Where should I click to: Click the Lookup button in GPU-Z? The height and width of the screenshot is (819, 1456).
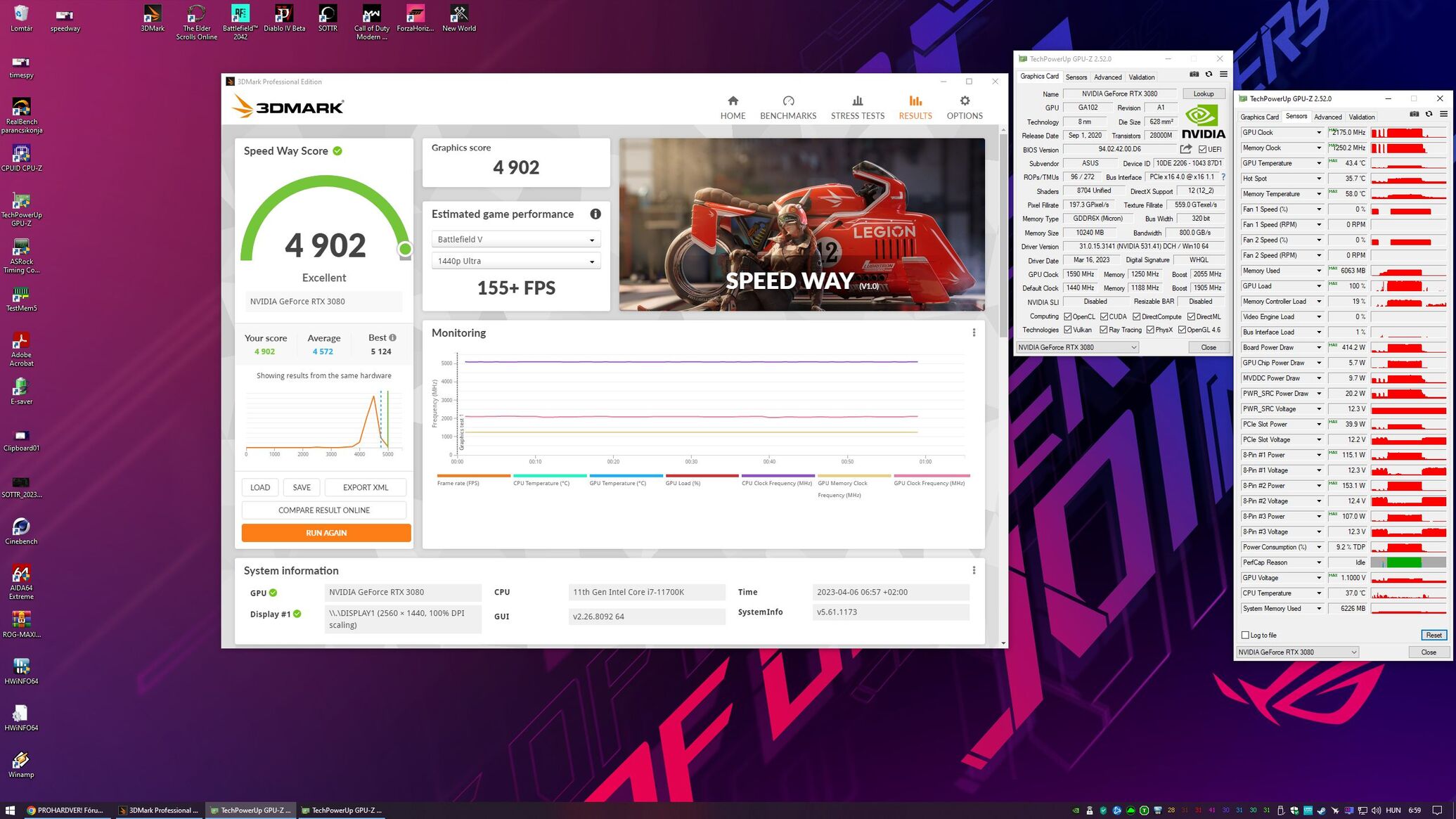(1203, 94)
